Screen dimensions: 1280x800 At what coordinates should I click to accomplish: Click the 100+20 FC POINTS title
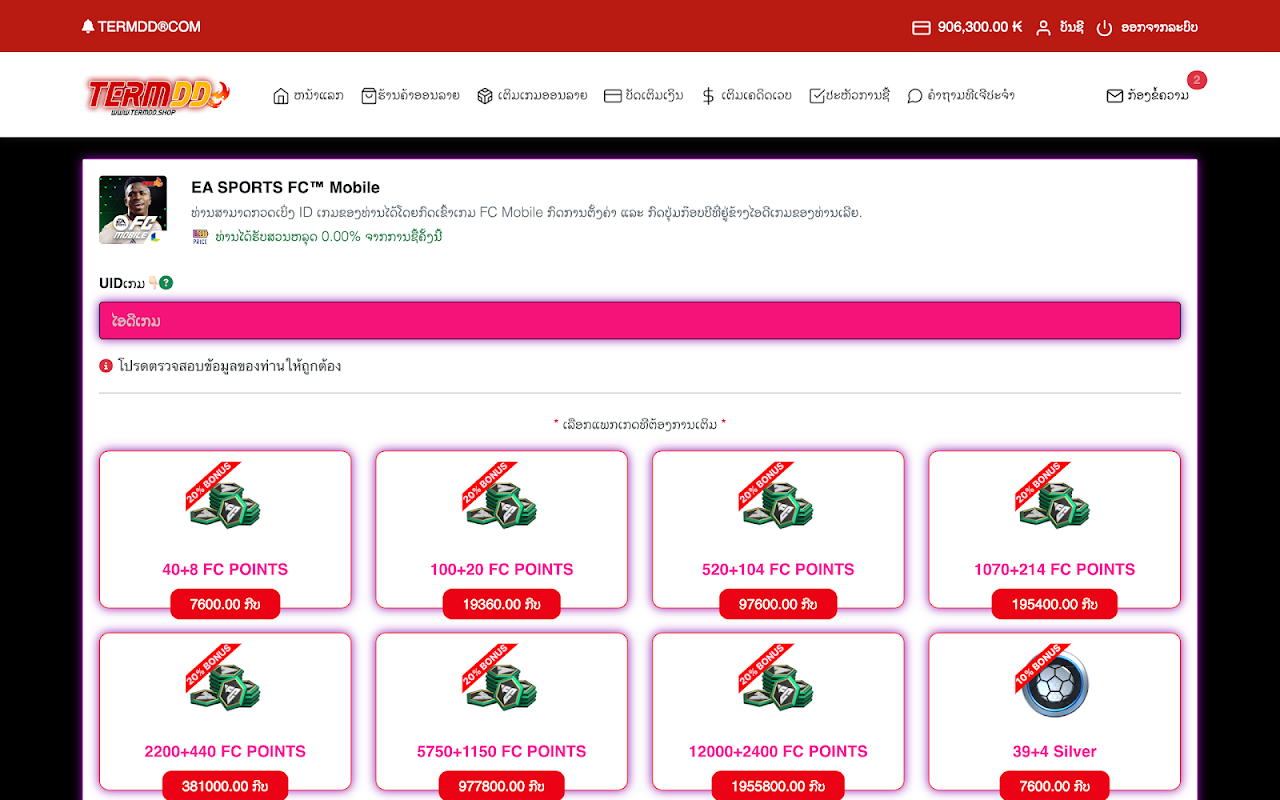pos(501,569)
